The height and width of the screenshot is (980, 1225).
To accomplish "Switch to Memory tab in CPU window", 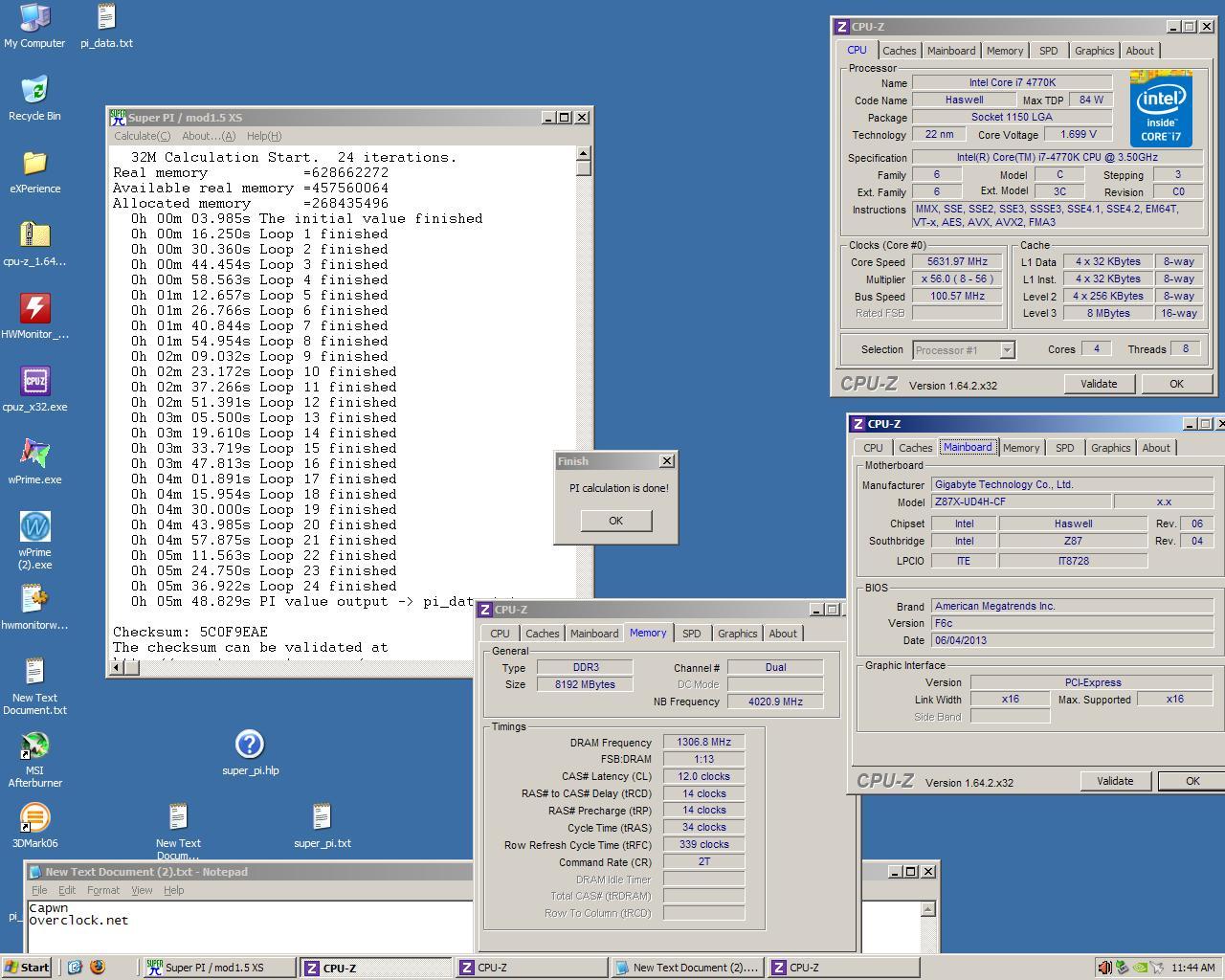I will click(x=1004, y=51).
